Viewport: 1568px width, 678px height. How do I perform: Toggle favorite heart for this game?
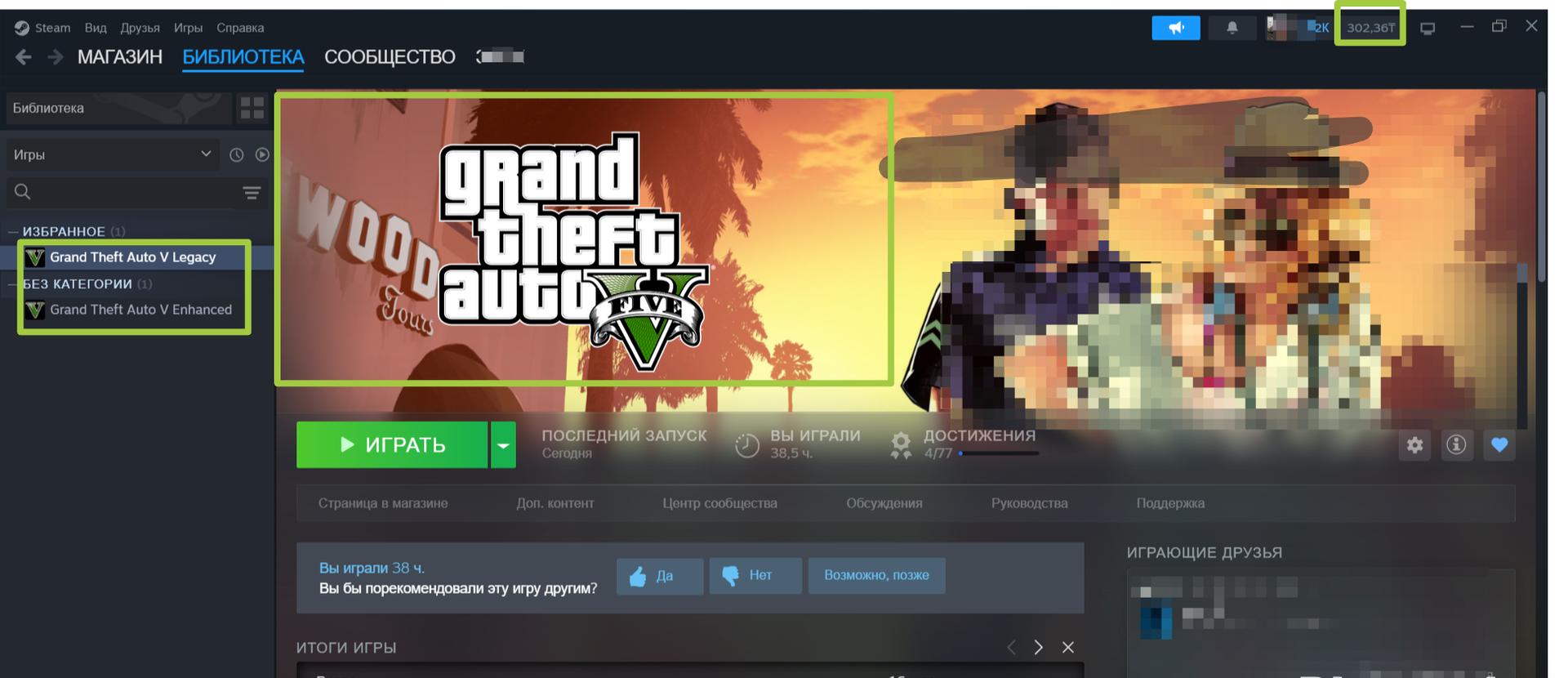click(1499, 445)
